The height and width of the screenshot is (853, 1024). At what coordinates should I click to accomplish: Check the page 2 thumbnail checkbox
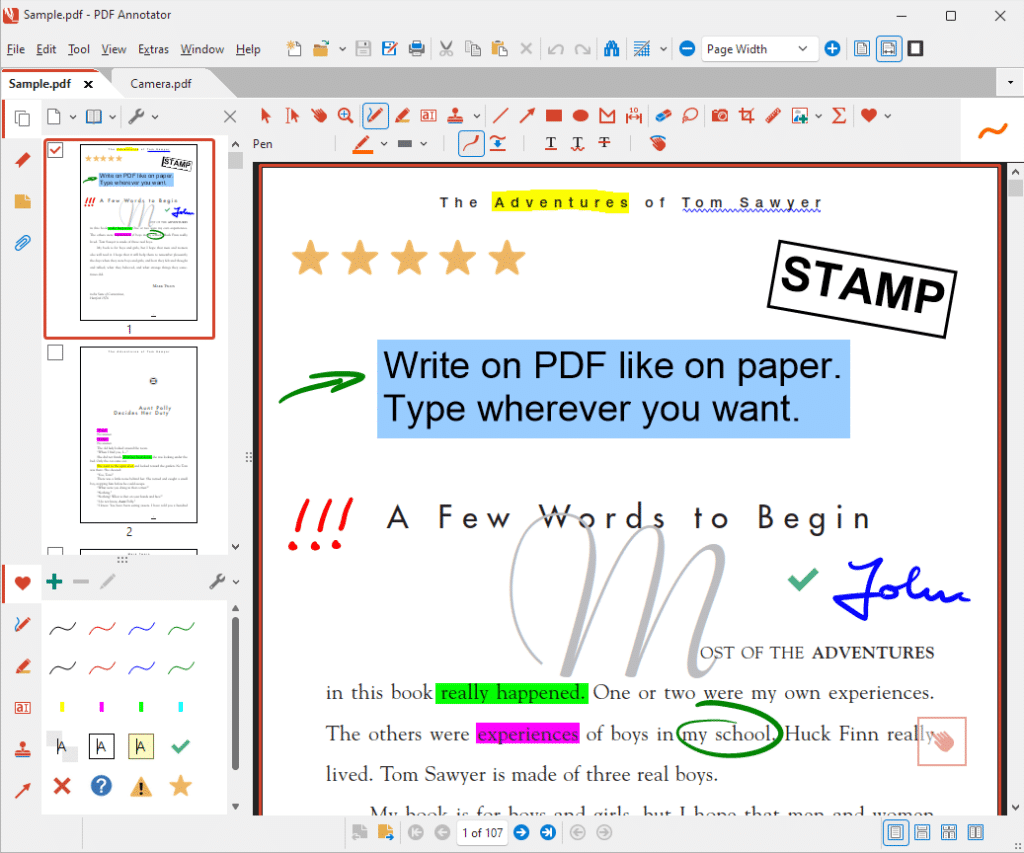pos(55,351)
